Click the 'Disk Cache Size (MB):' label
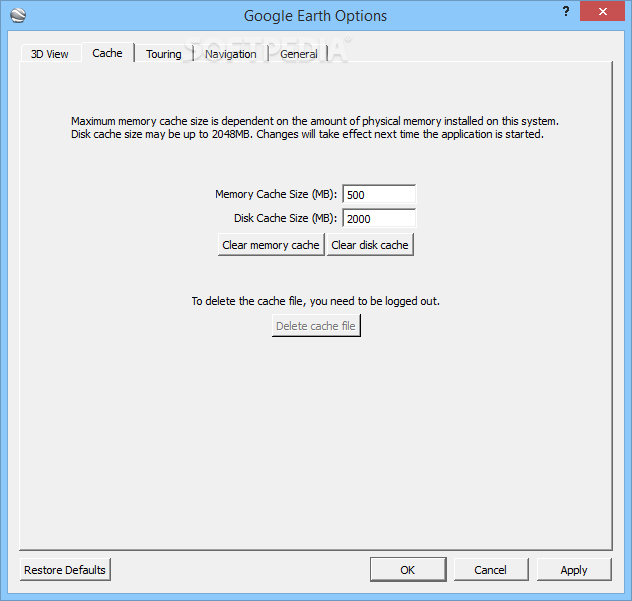The image size is (632, 601). [285, 218]
